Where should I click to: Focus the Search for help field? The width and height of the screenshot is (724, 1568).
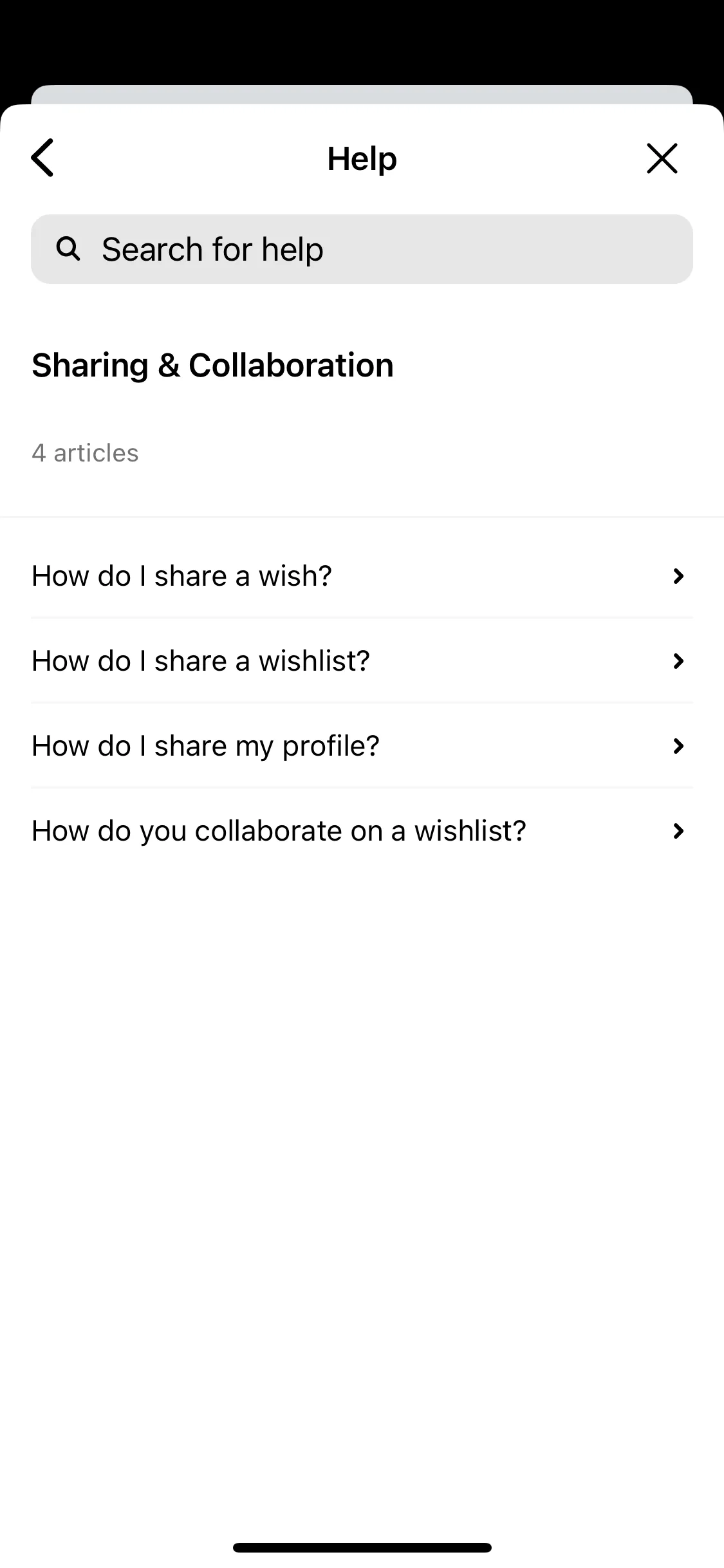click(362, 249)
